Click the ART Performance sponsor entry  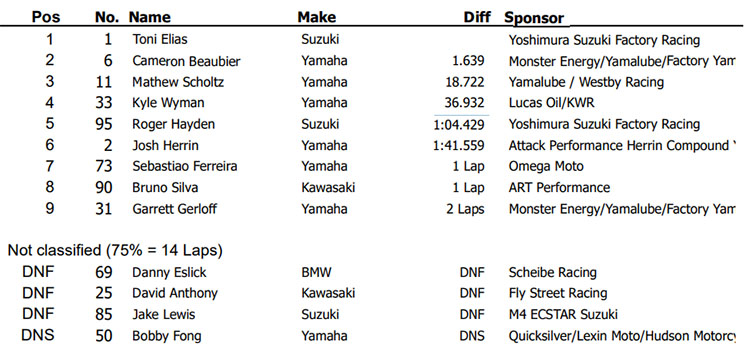[559, 187]
